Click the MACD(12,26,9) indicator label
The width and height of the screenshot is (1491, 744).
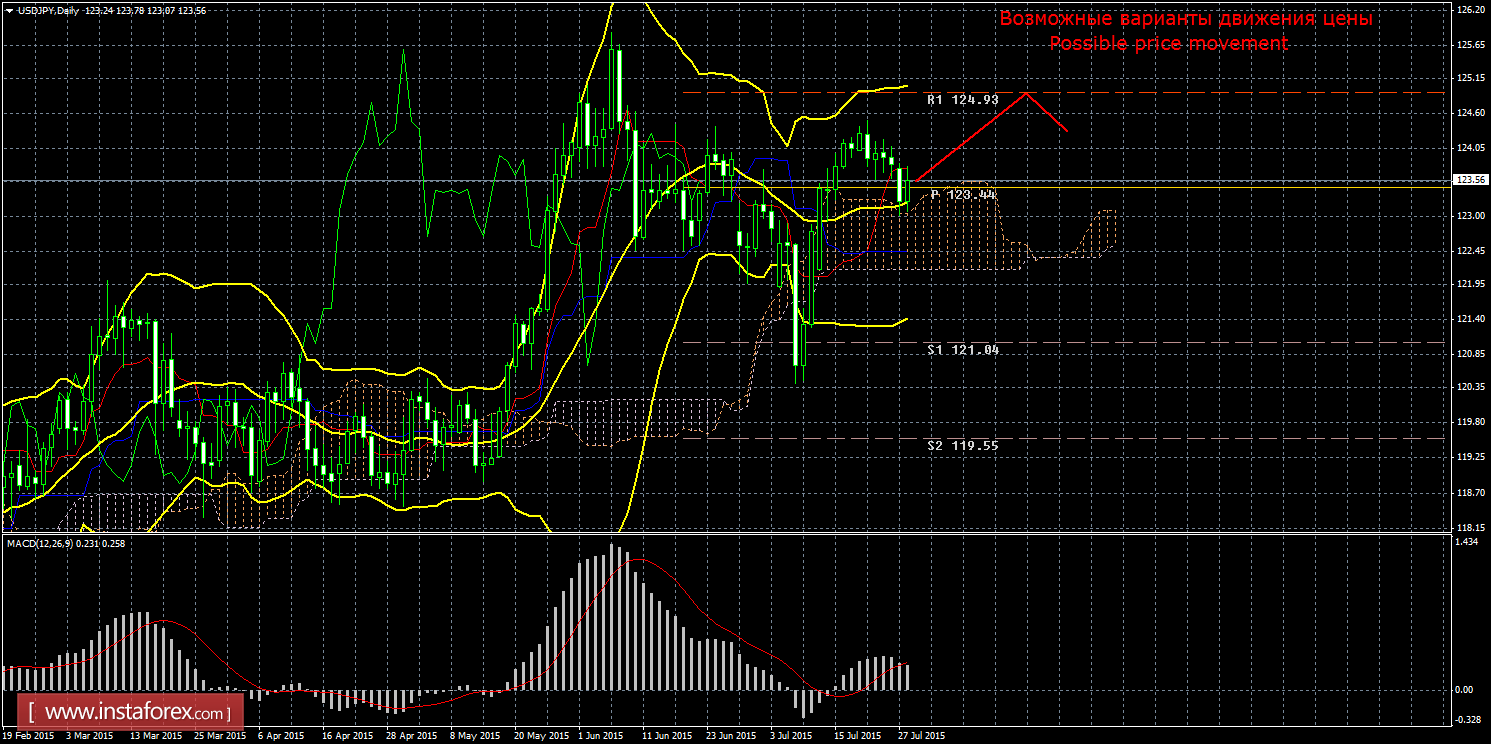pos(40,543)
